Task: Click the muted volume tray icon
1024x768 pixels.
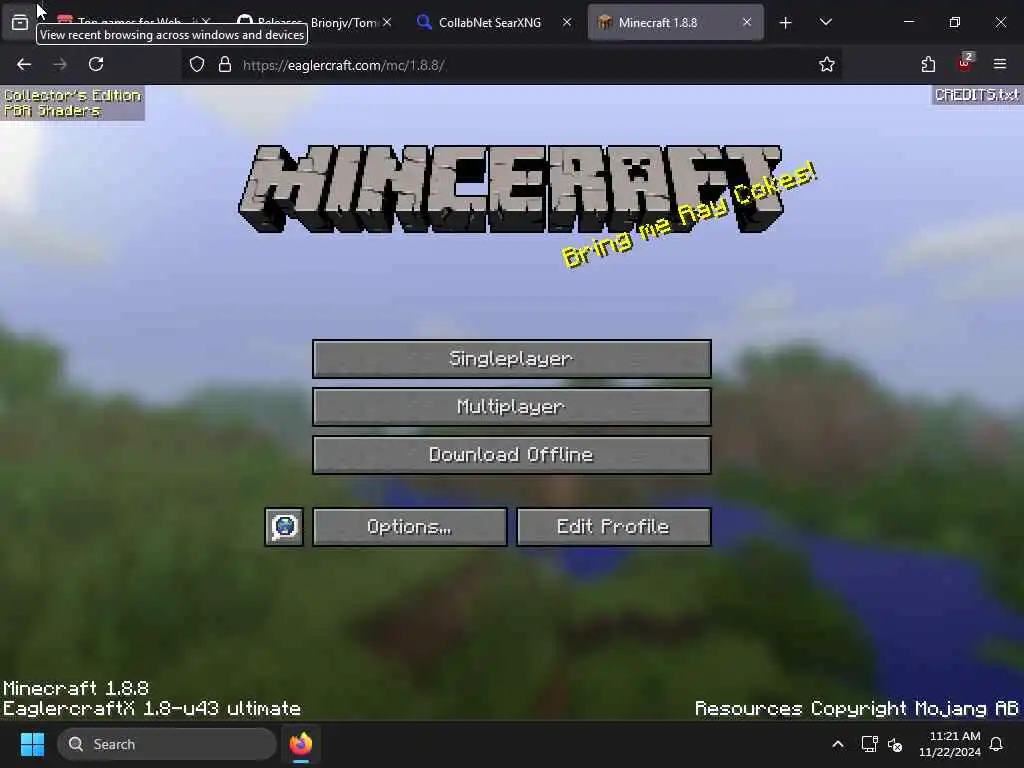Action: pyautogui.click(x=895, y=744)
